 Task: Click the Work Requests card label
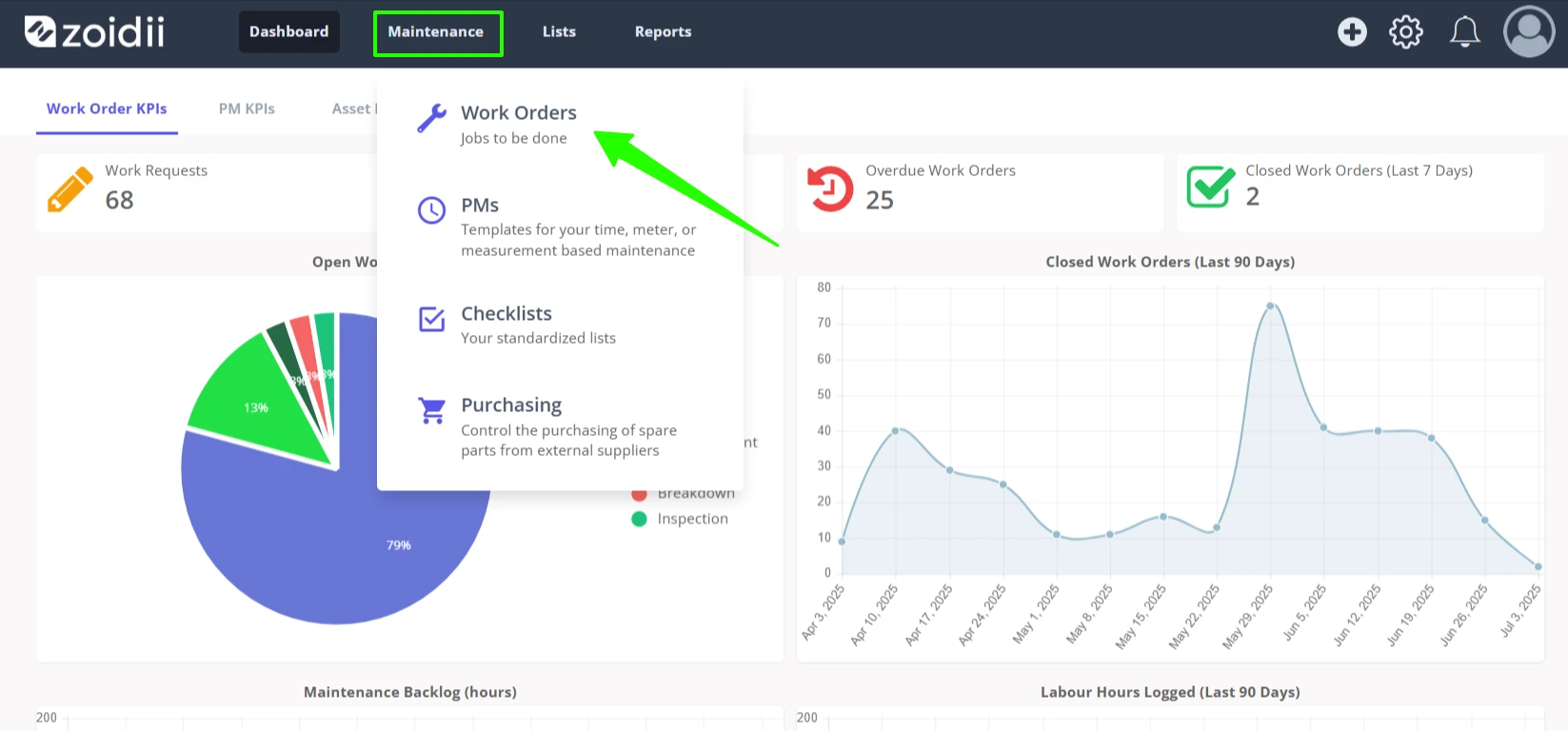coord(156,170)
